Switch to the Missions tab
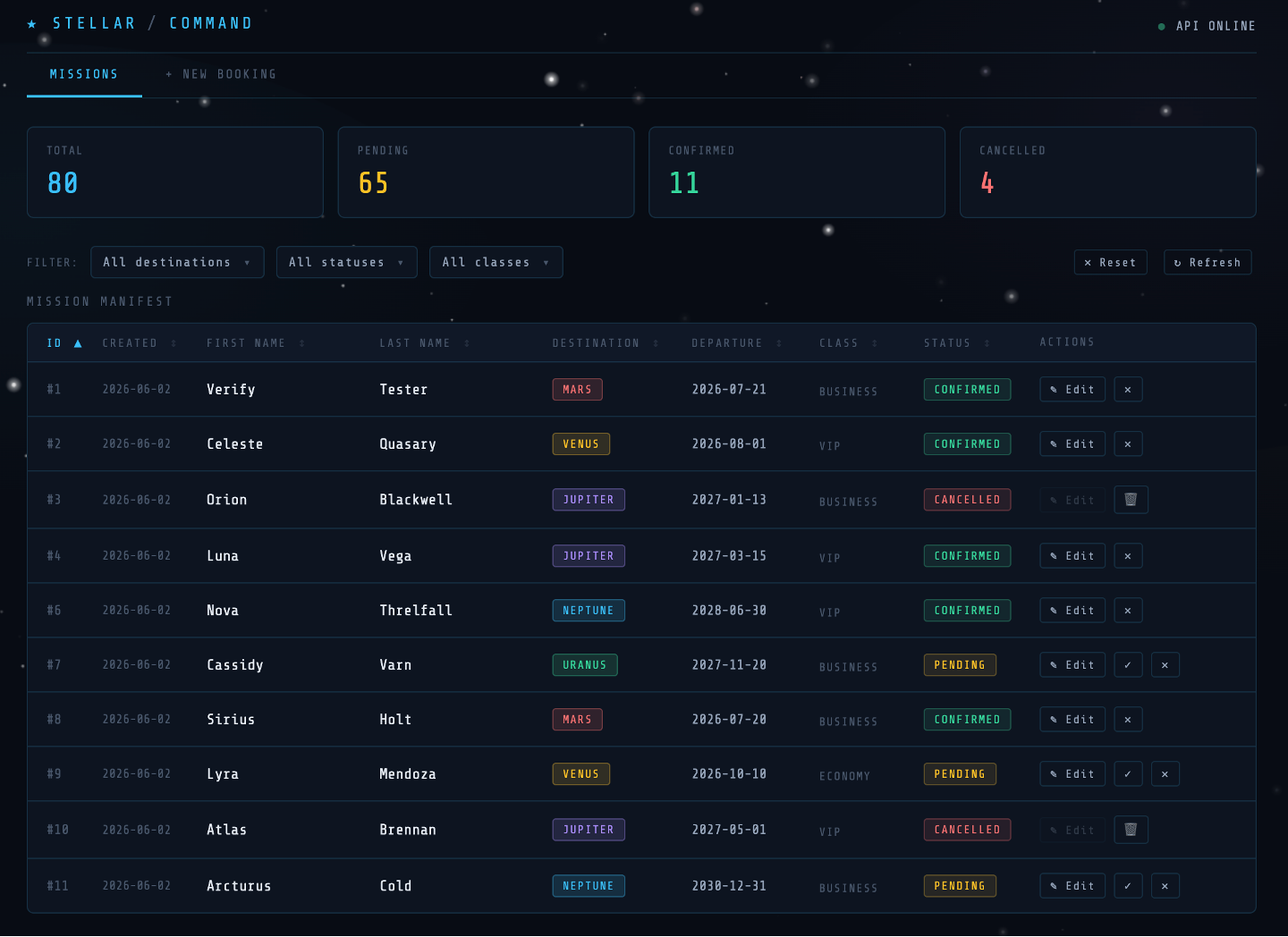The height and width of the screenshot is (937, 1288). tap(84, 74)
